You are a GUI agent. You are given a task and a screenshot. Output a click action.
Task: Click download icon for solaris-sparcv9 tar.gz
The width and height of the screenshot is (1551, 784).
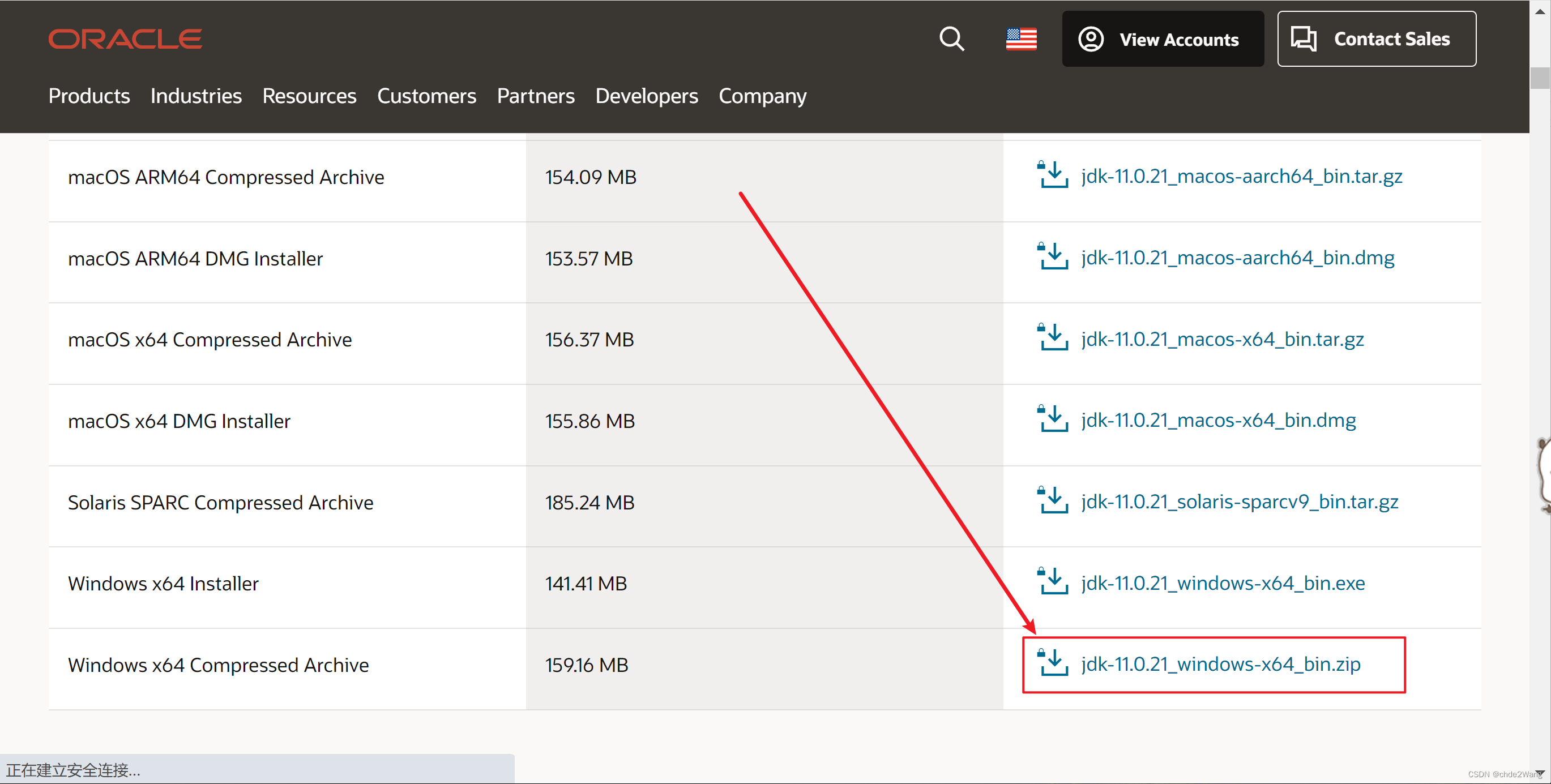click(x=1053, y=500)
